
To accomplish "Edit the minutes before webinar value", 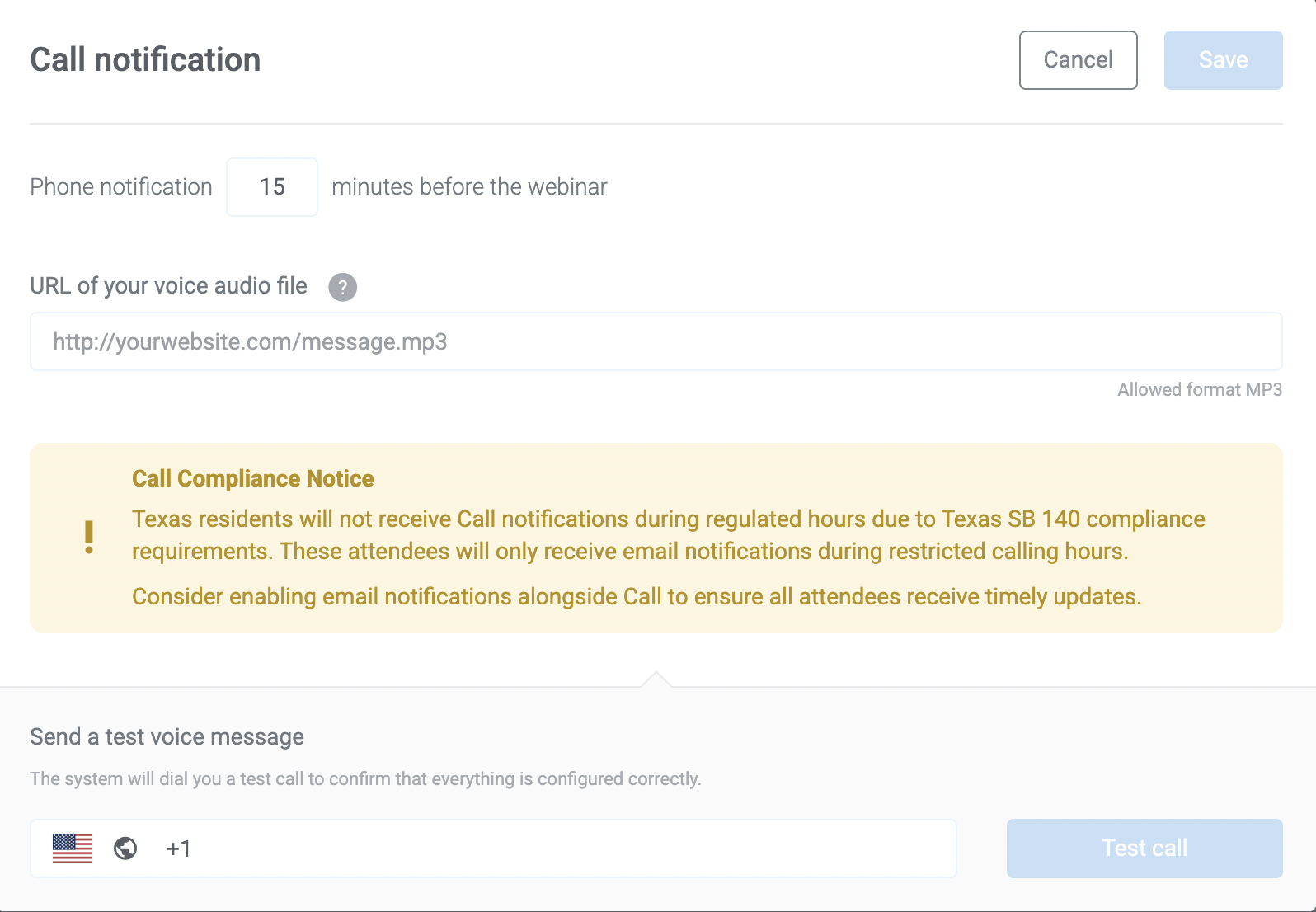I will (x=272, y=186).
